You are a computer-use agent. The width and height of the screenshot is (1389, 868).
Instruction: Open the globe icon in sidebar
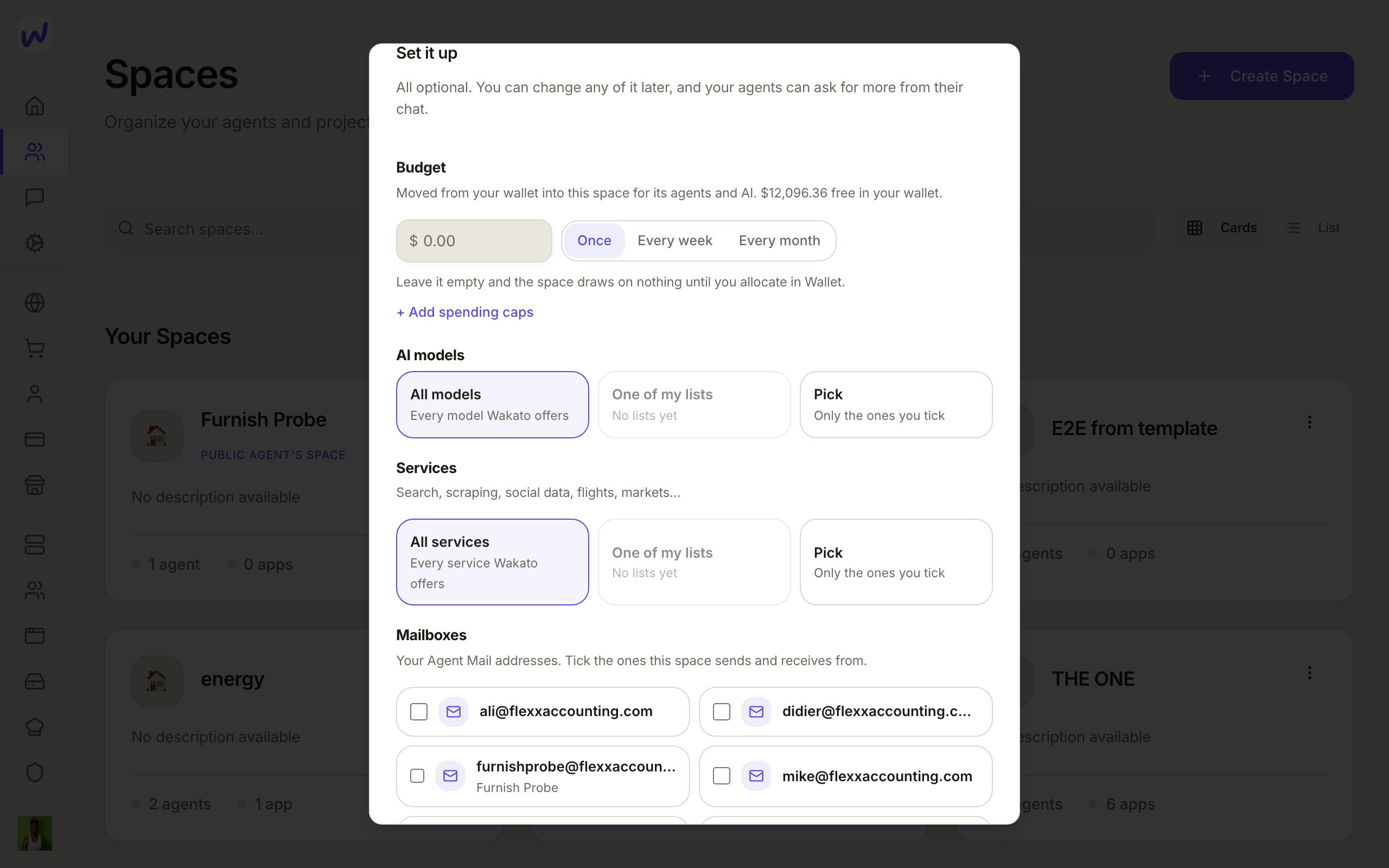[x=34, y=303]
